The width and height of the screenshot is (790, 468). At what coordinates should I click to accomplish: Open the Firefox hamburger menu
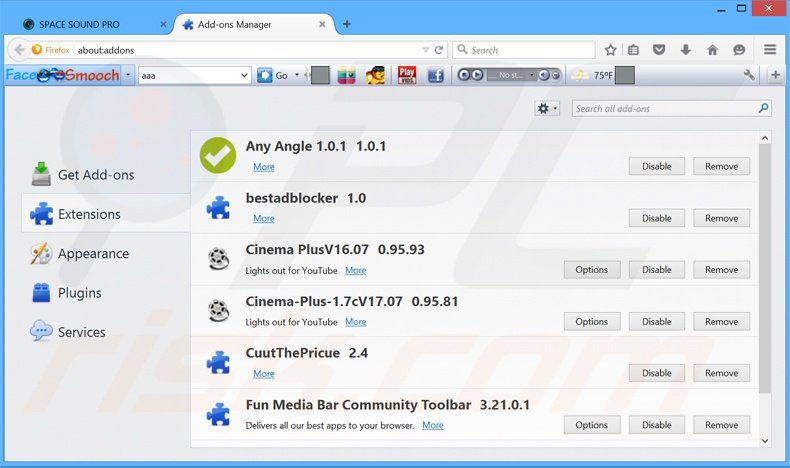tap(769, 49)
